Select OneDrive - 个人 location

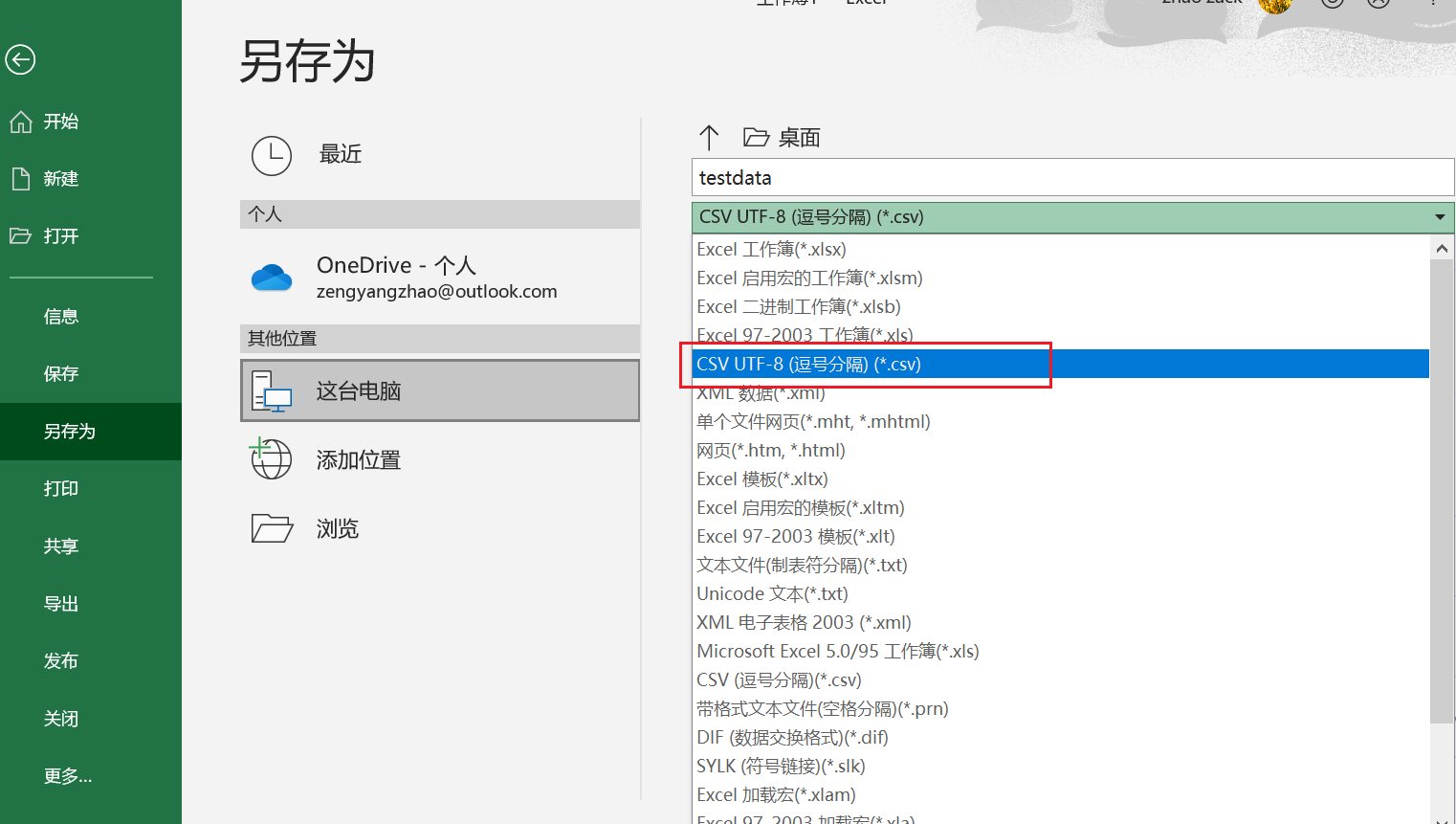click(440, 278)
